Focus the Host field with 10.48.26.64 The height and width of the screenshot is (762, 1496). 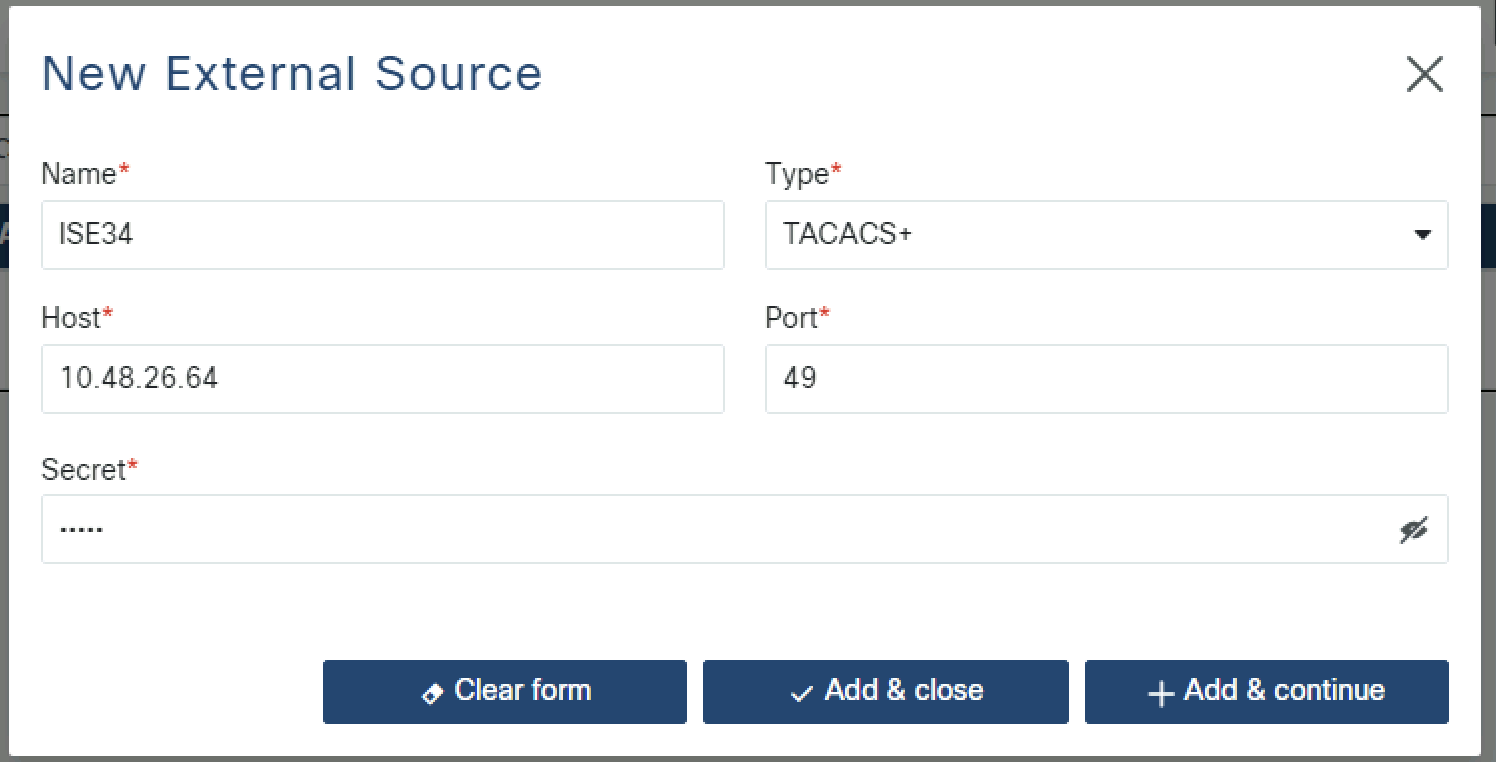[382, 379]
